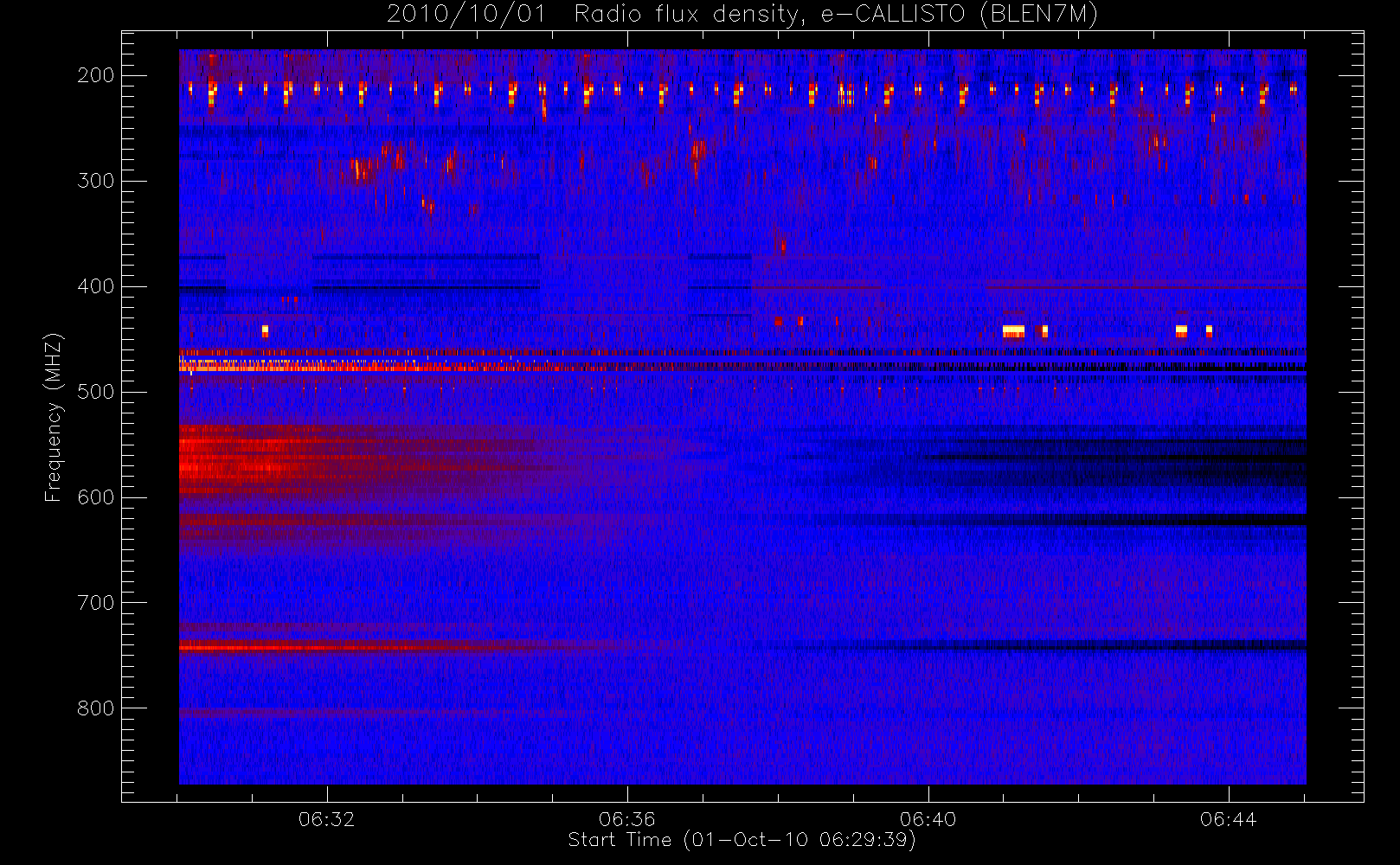Click the 06:36 time tick label
The image size is (1400, 865).
tap(627, 819)
